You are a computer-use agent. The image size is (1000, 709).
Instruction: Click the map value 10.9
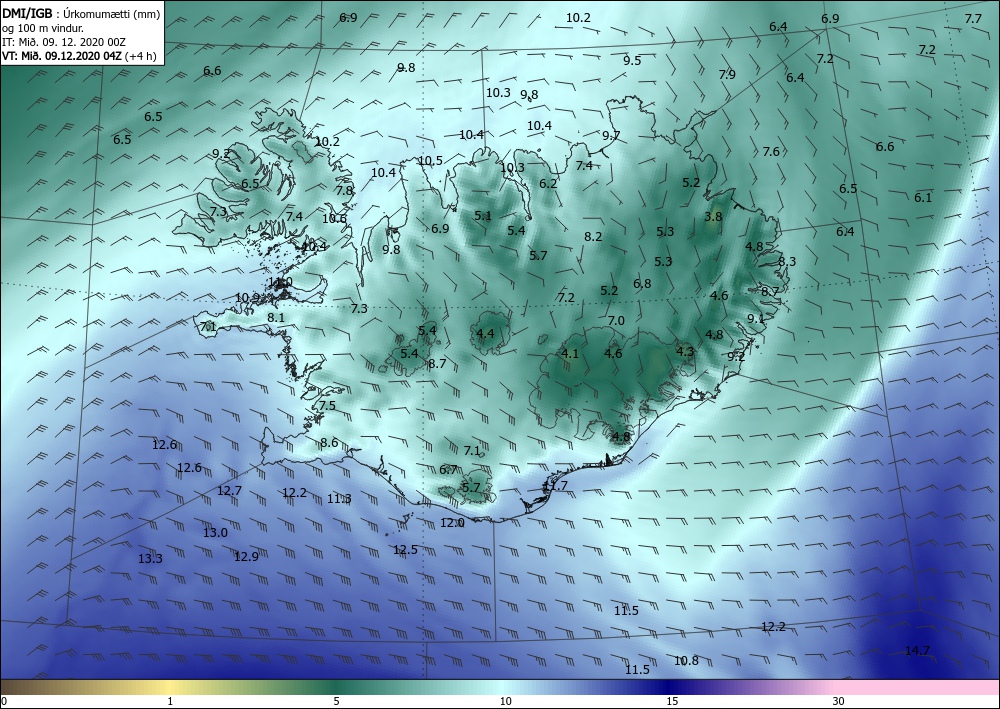[x=247, y=297]
